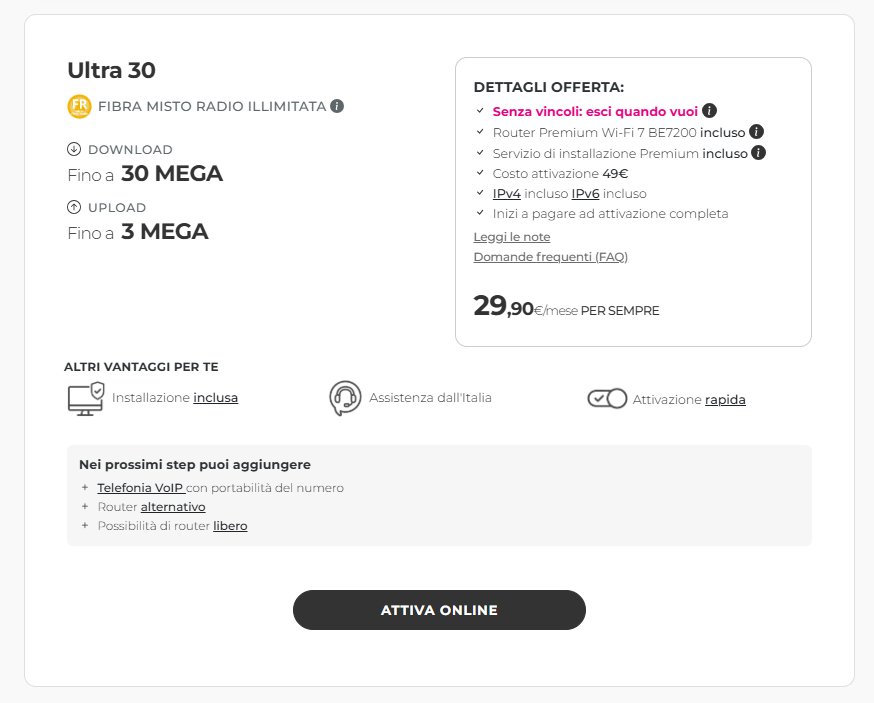This screenshot has width=874, height=703.
Task: Open info icon beside Fibra Misto Radio Illimitata
Action: (x=337, y=106)
